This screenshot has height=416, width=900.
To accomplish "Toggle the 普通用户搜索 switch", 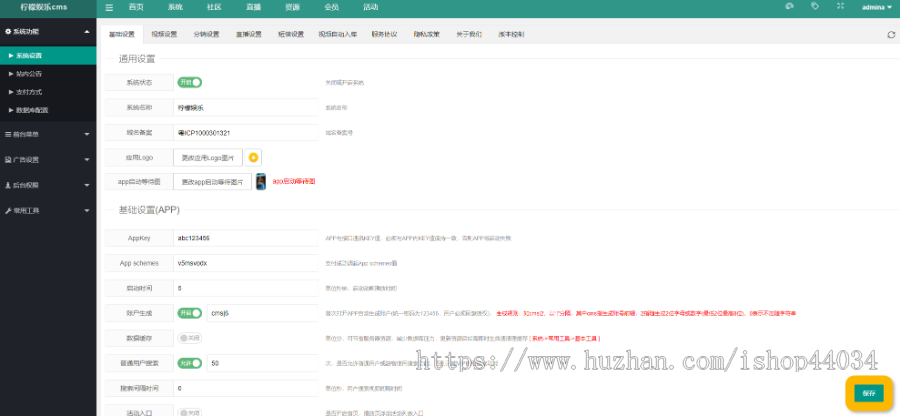I will [x=189, y=363].
